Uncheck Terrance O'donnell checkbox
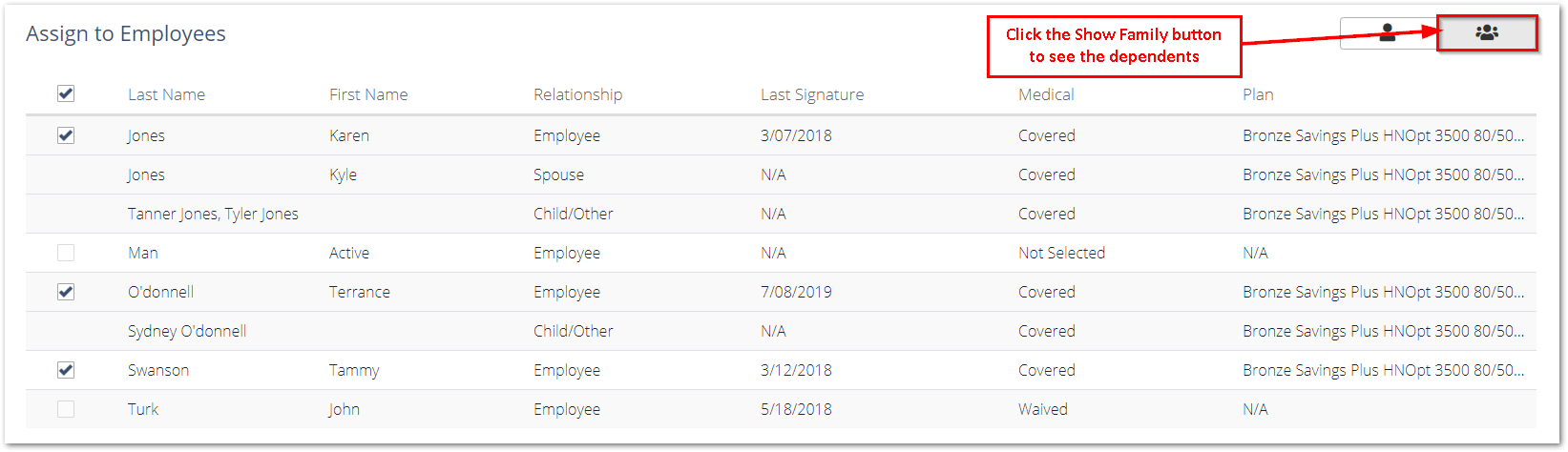The height and width of the screenshot is (452, 1568). click(x=66, y=292)
